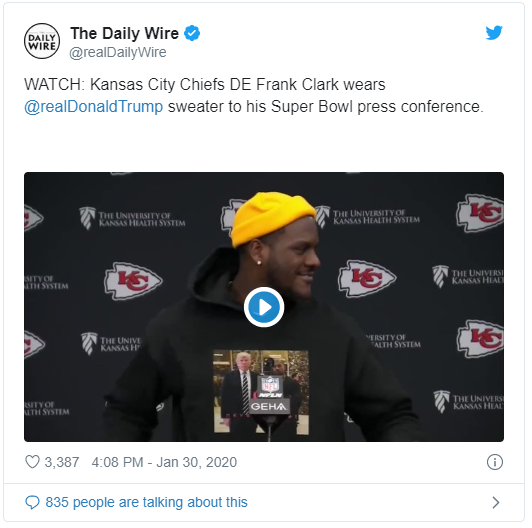Follow the @realDonaldTrump mention link
This screenshot has width=532, height=528.
(x=93, y=107)
